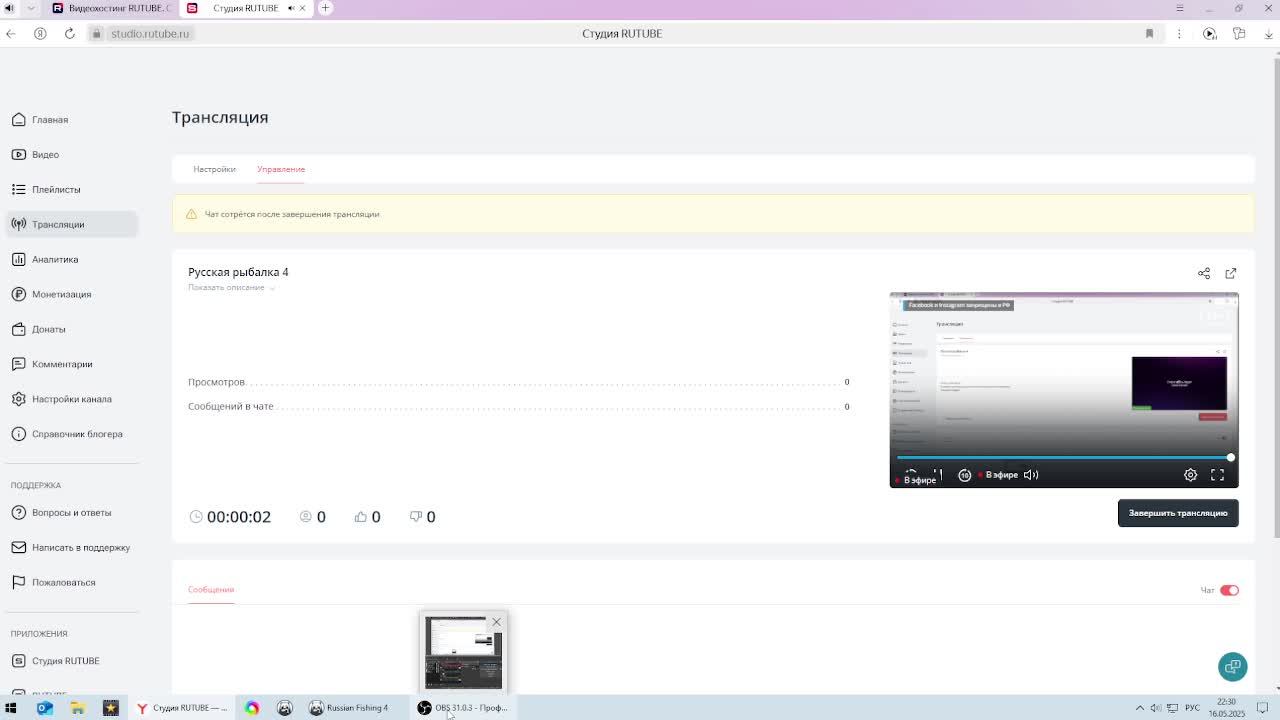The width and height of the screenshot is (1280, 720).
Task: Go back in browser
Action: 11,34
